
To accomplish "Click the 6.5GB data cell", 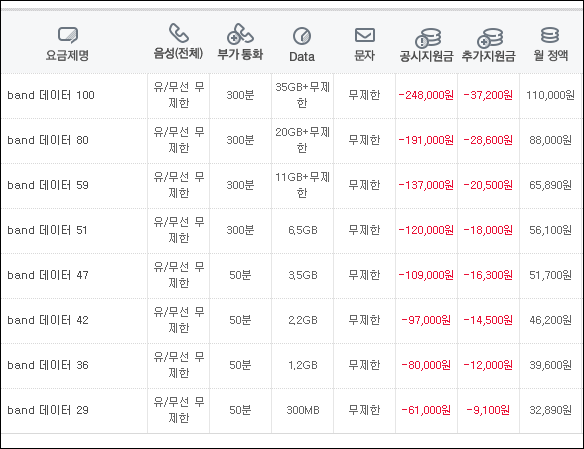I will coord(303,230).
